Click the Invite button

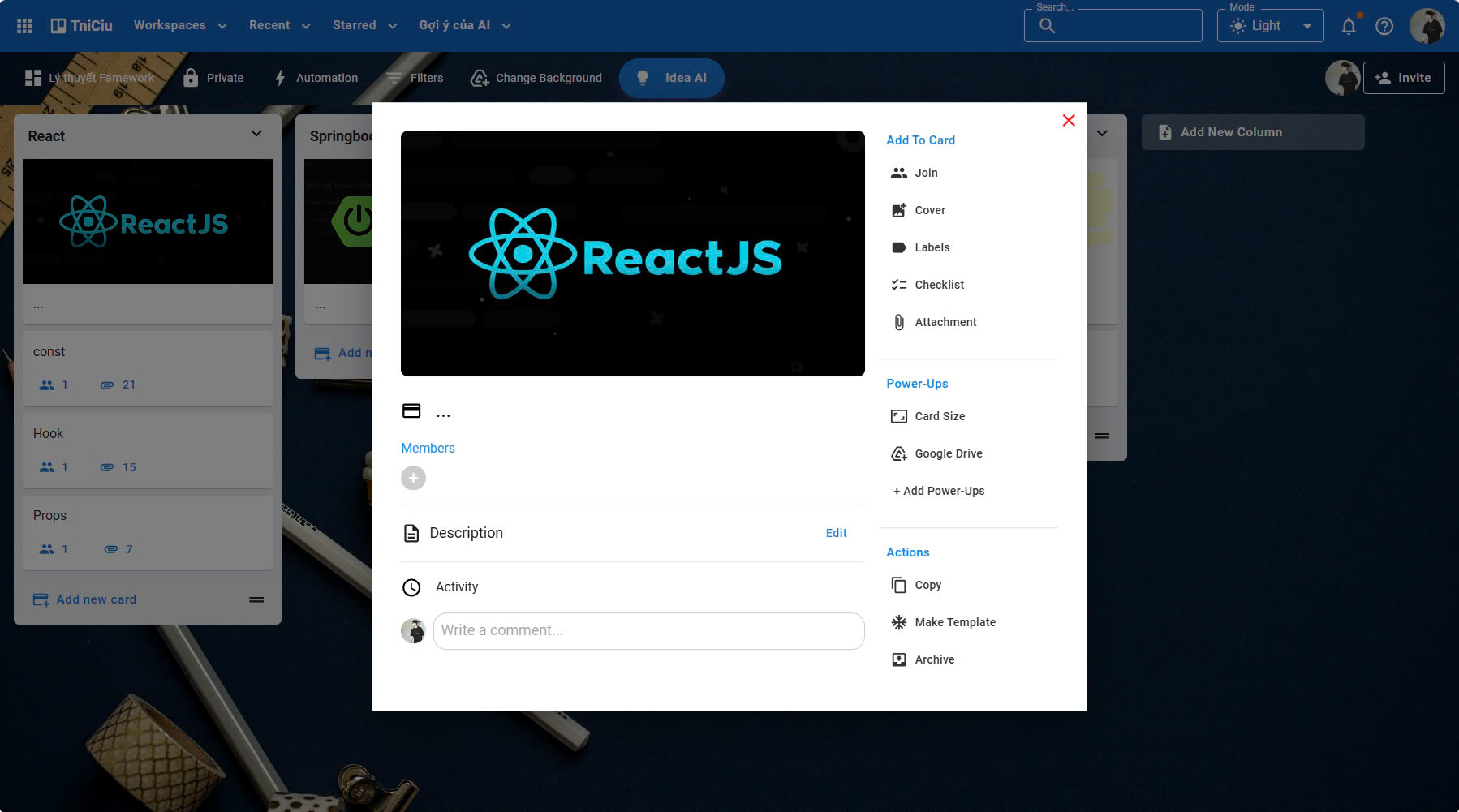(1404, 78)
